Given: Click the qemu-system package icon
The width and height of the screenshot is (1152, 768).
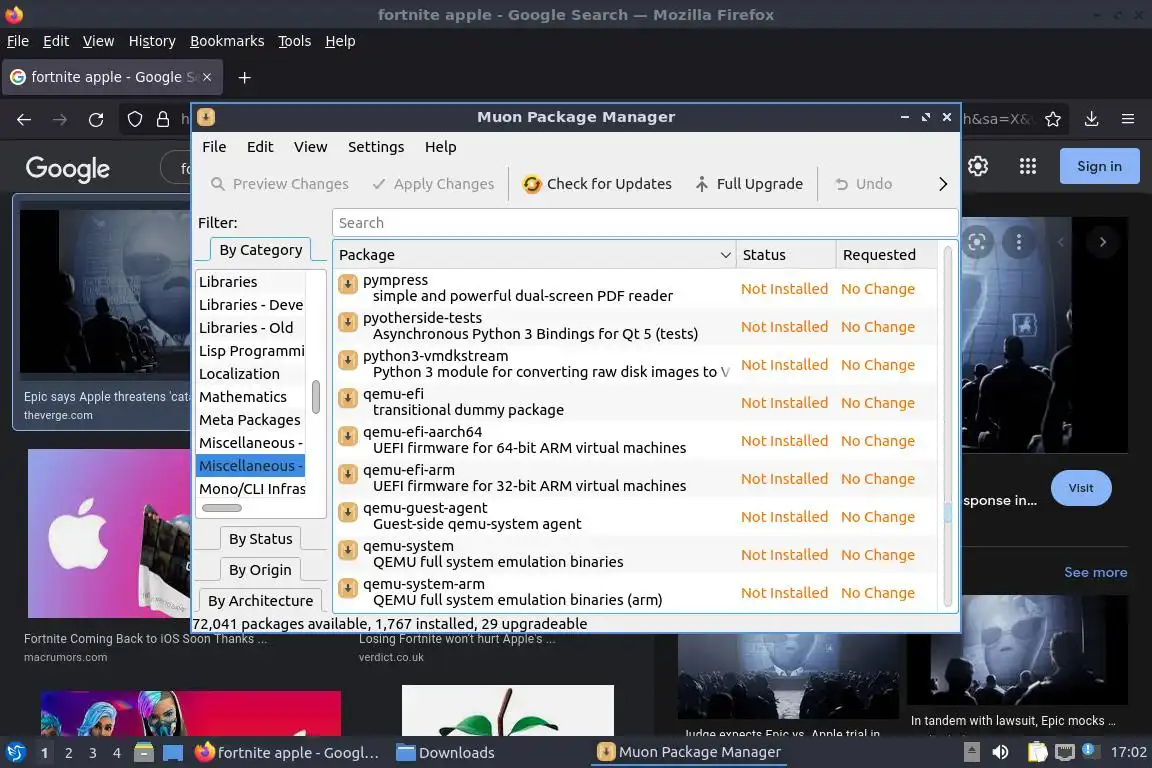Looking at the screenshot, I should click(348, 550).
